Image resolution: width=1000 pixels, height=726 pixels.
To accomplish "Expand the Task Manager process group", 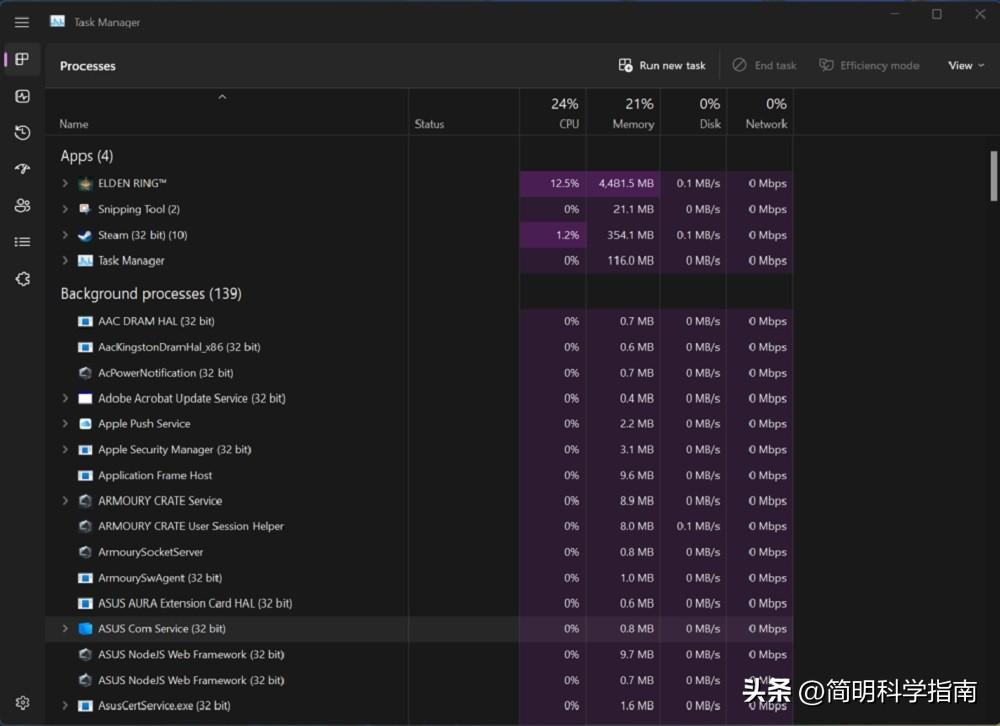I will (x=65, y=260).
